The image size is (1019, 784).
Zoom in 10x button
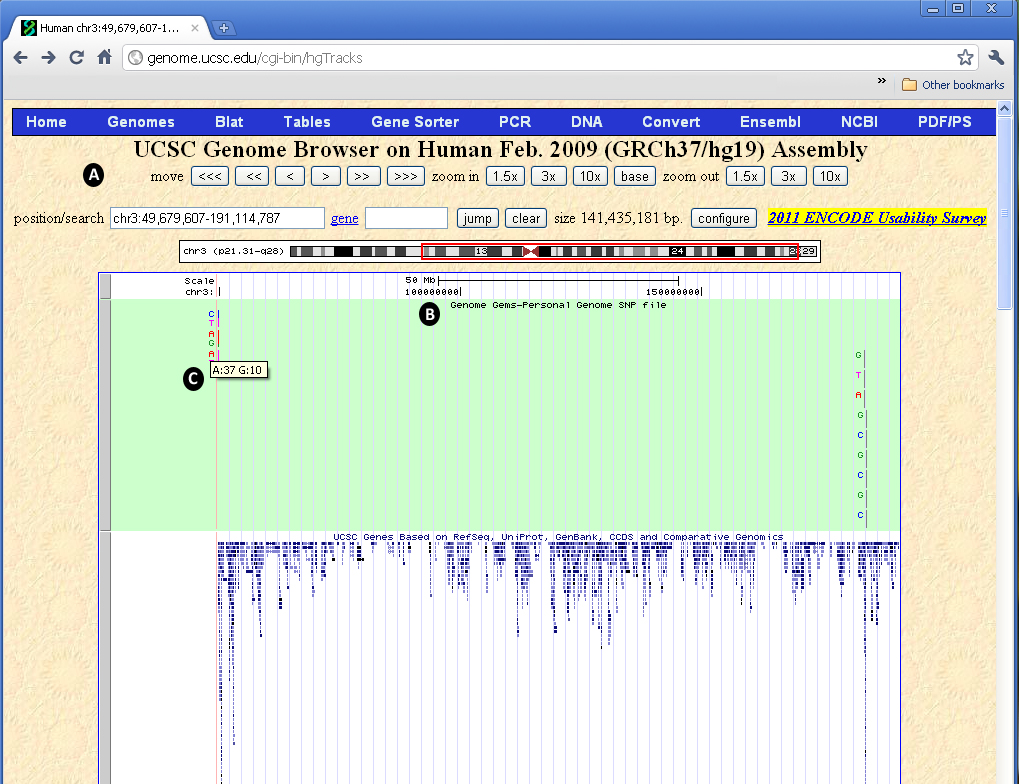(591, 177)
